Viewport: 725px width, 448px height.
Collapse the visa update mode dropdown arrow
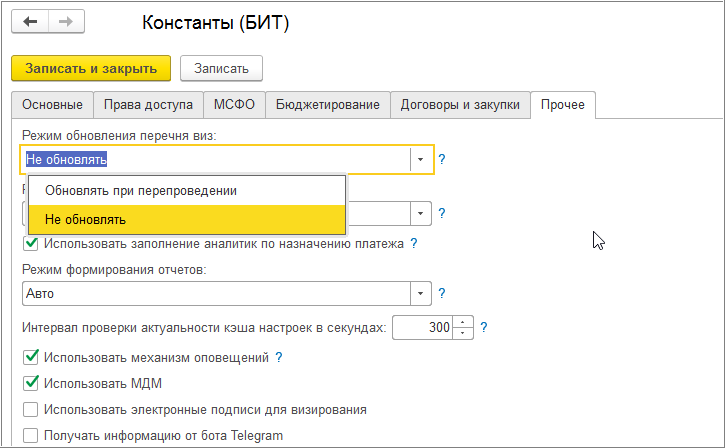point(421,160)
